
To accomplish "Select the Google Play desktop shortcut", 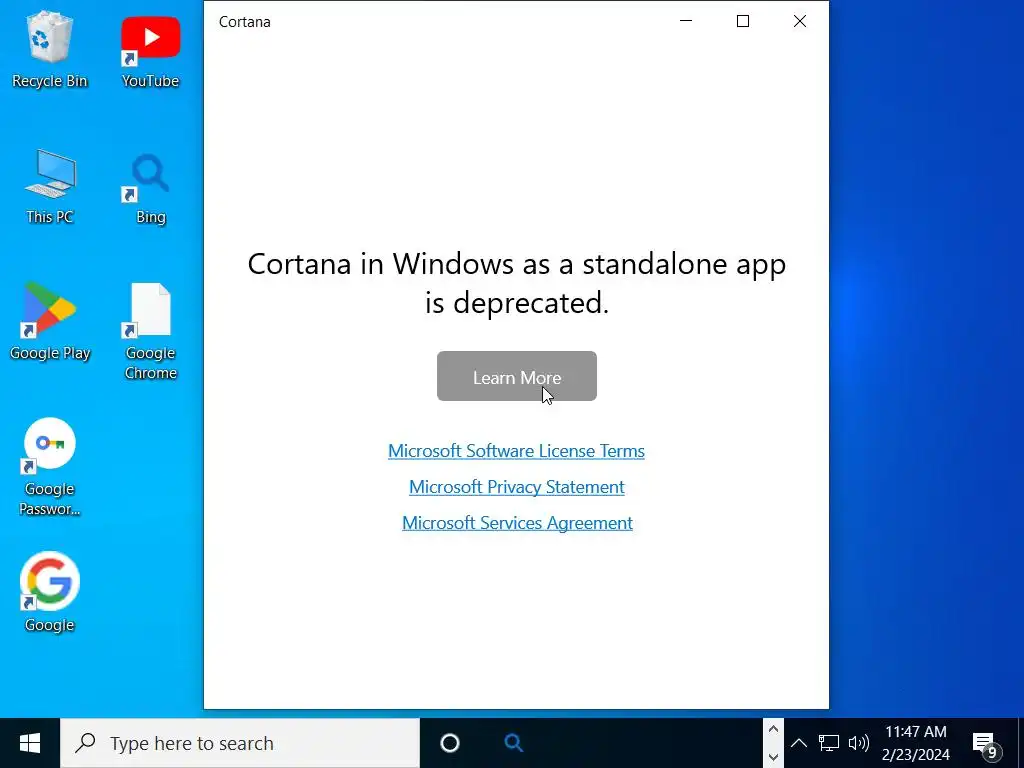I will 50,322.
